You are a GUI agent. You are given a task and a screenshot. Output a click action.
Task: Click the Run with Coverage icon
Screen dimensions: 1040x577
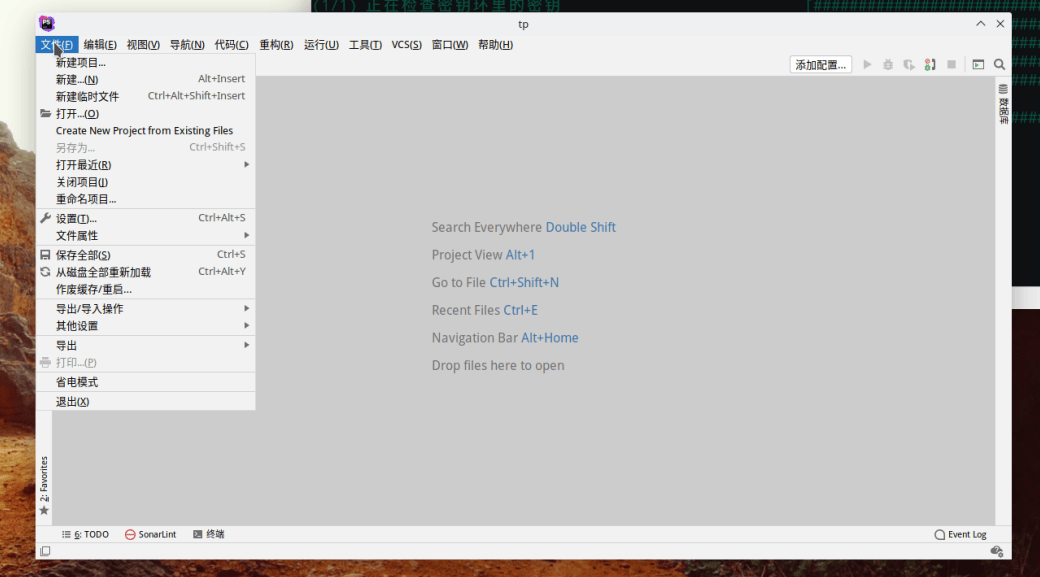tap(909, 65)
